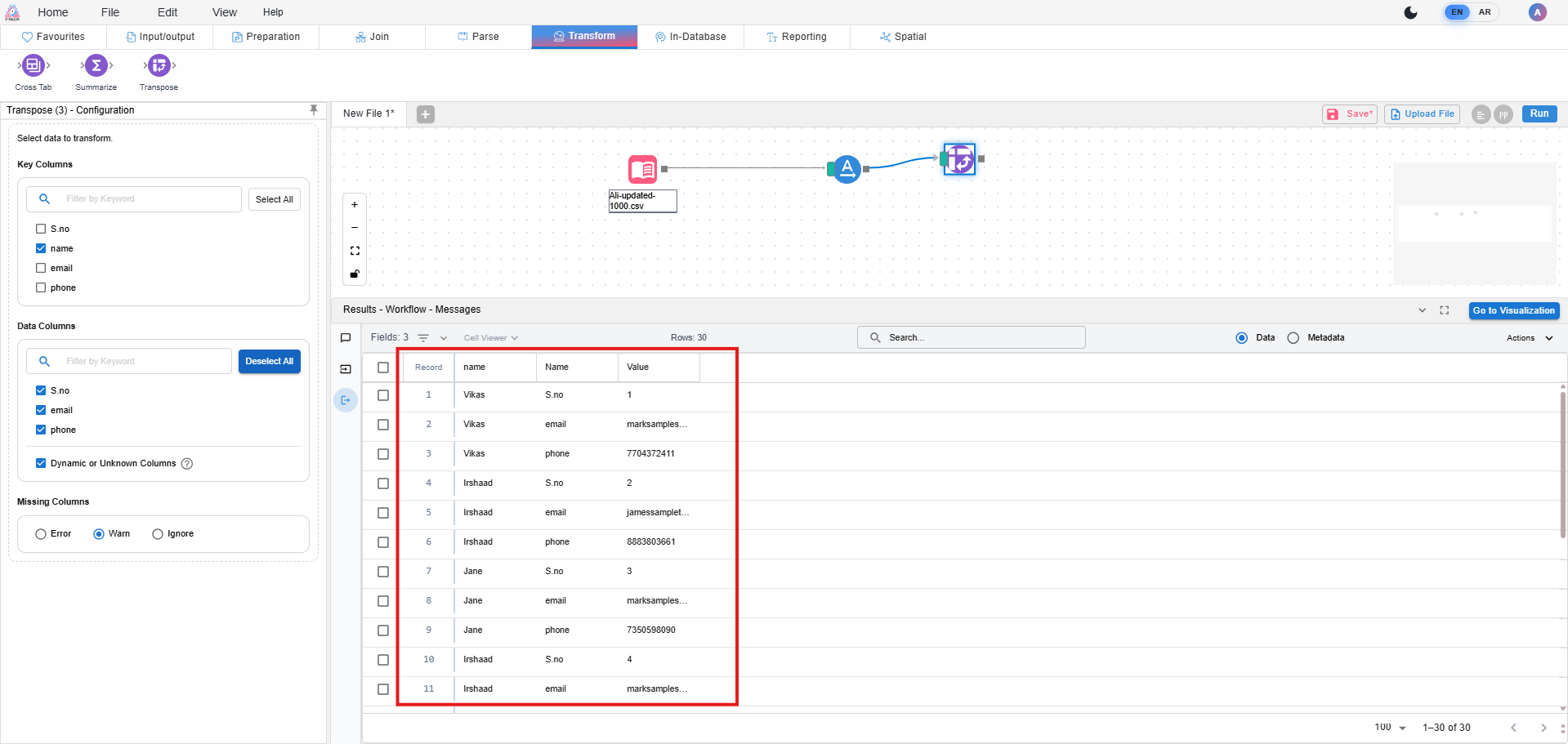Uncheck Dynamic or Unknown Columns
Viewport: 1568px width, 744px height.
(41, 463)
